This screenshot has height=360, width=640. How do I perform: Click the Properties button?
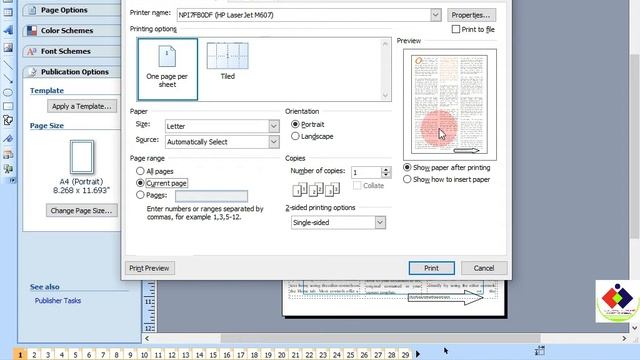[471, 15]
